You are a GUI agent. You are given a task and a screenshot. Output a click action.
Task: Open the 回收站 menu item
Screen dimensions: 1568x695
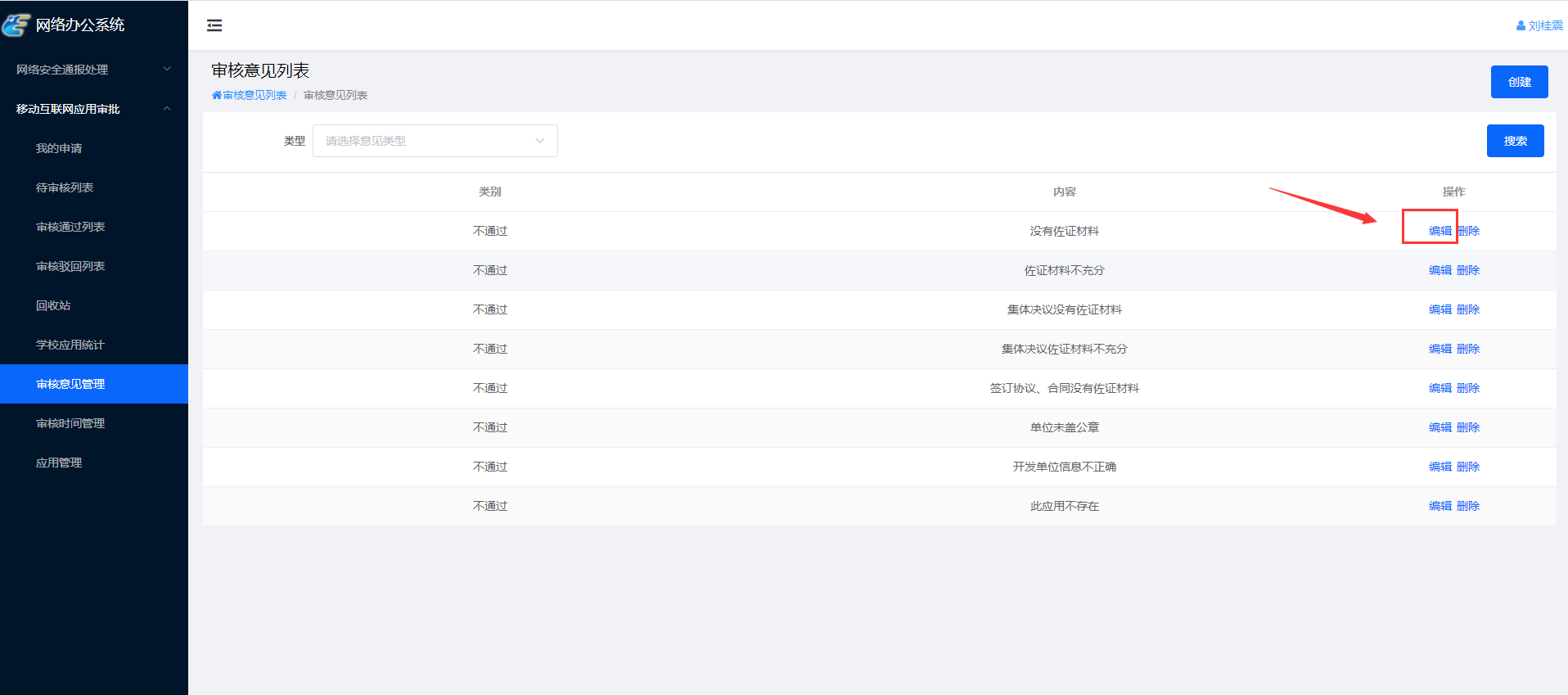(x=53, y=305)
